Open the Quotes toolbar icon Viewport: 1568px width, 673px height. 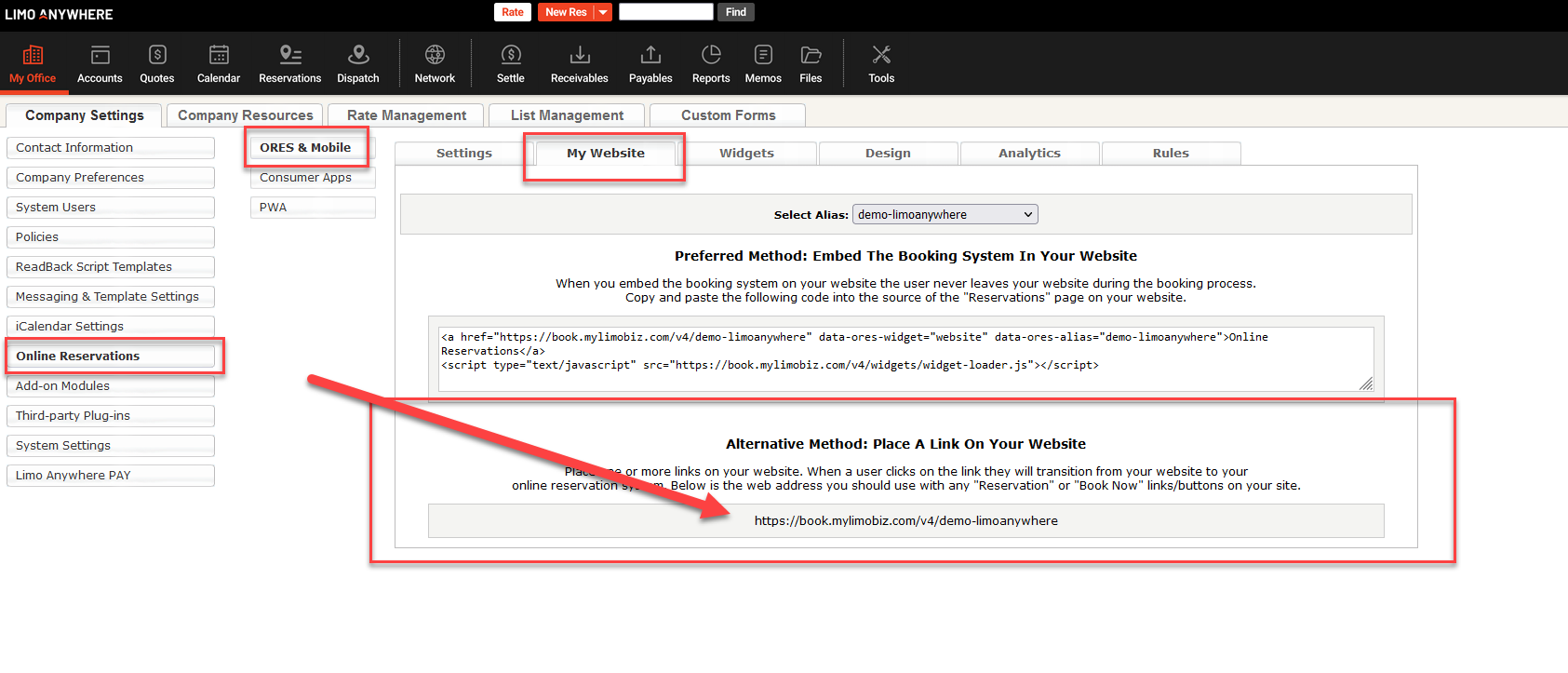(157, 56)
